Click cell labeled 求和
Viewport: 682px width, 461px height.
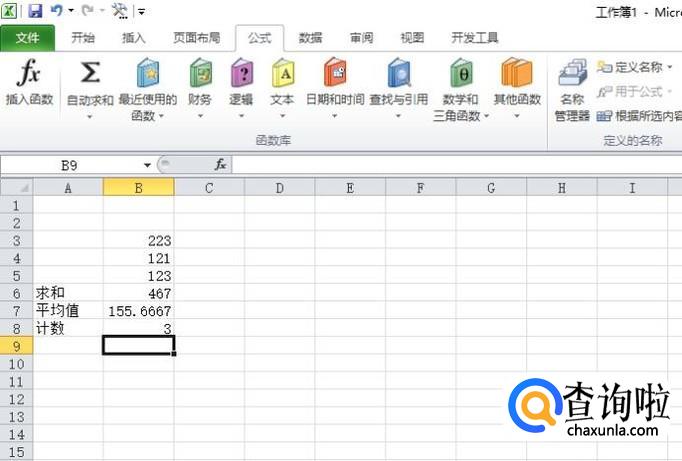coord(68,294)
